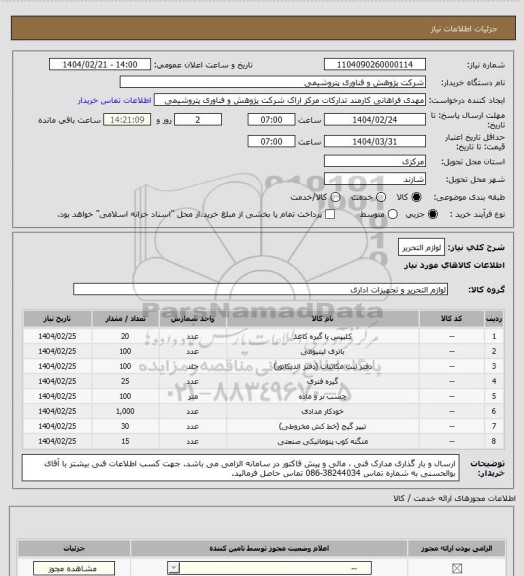This screenshot has width=524, height=576.
Task: Click the 07:00 time beside 1404/02/24
Action: [x=272, y=120]
